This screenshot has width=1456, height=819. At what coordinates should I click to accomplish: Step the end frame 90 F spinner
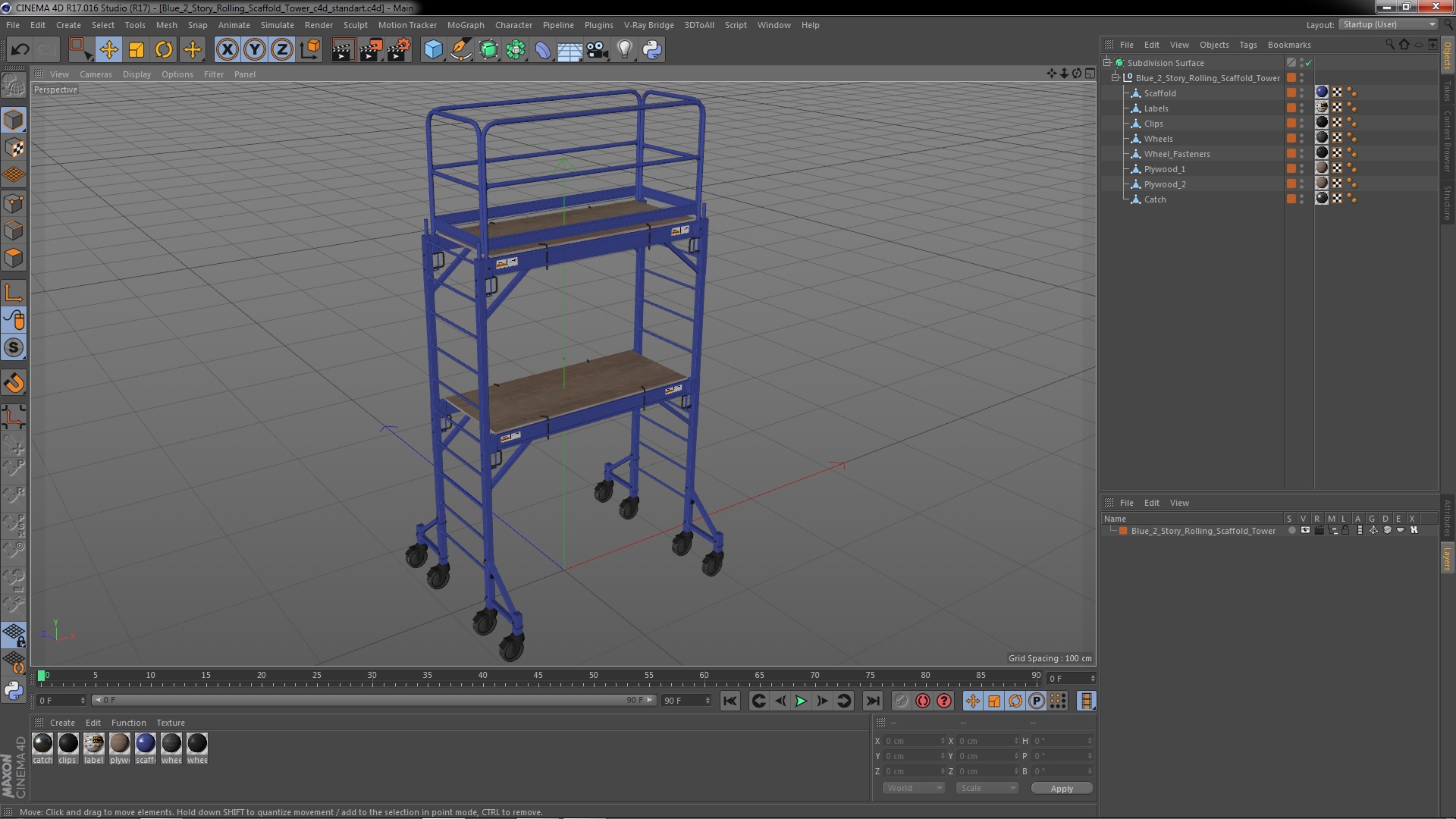coord(708,701)
